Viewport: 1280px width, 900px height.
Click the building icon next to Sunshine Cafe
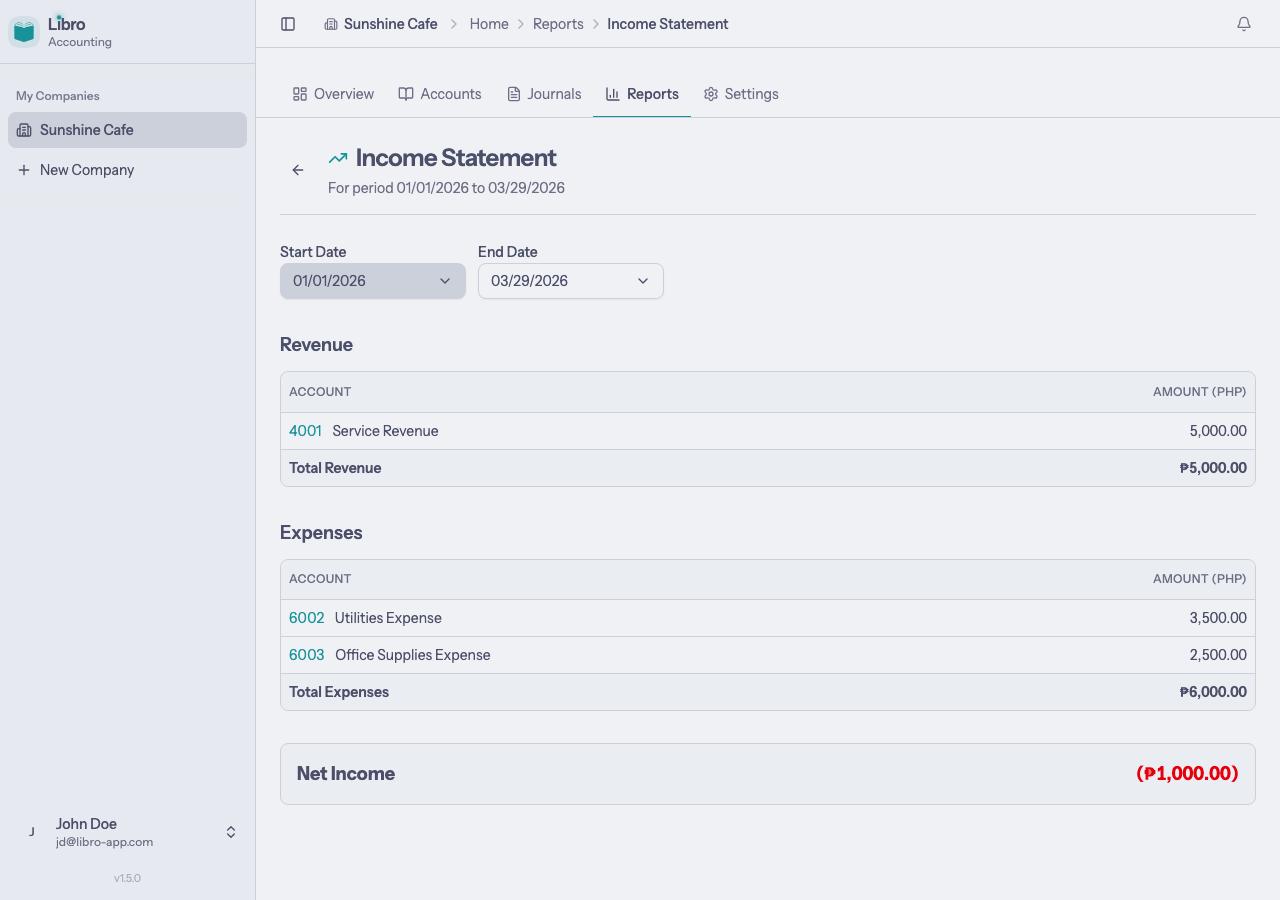pos(25,129)
